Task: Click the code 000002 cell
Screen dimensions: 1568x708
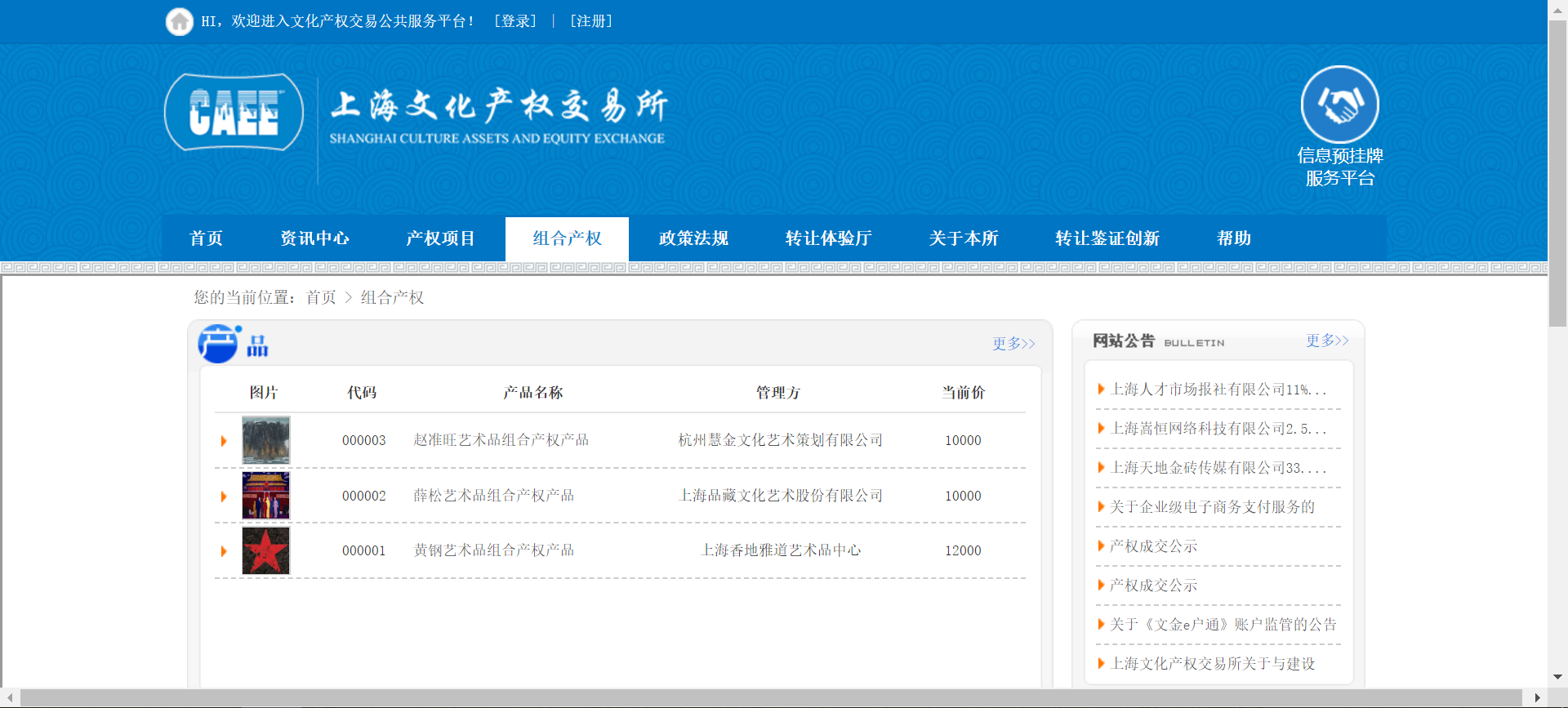Action: (x=363, y=496)
